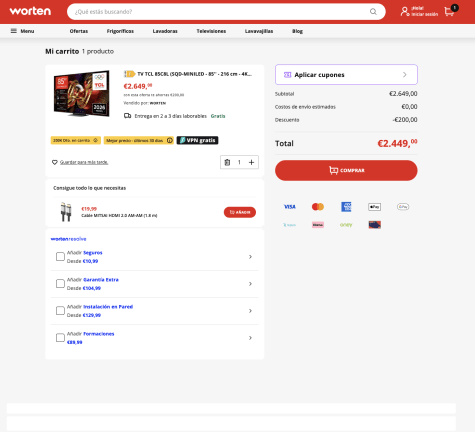The image size is (475, 432).
Task: Click the COMPRAR button
Action: coord(346,170)
